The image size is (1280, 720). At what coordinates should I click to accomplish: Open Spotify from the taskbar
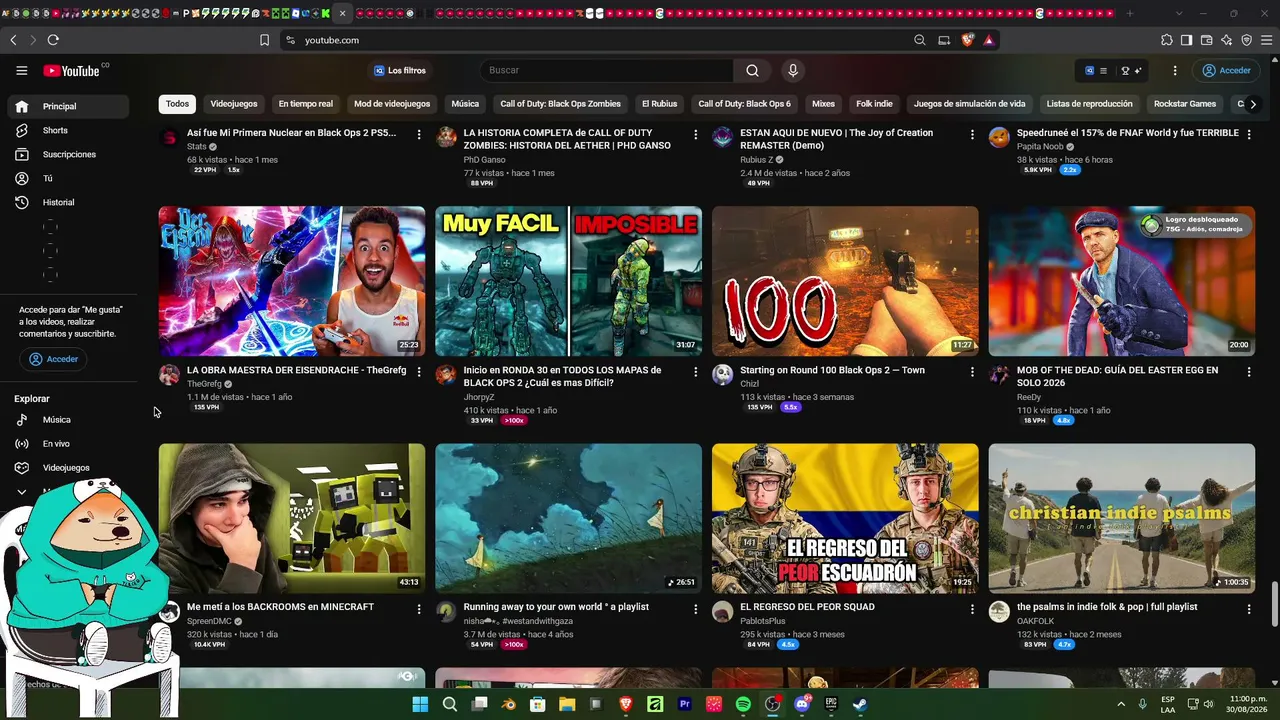743,704
